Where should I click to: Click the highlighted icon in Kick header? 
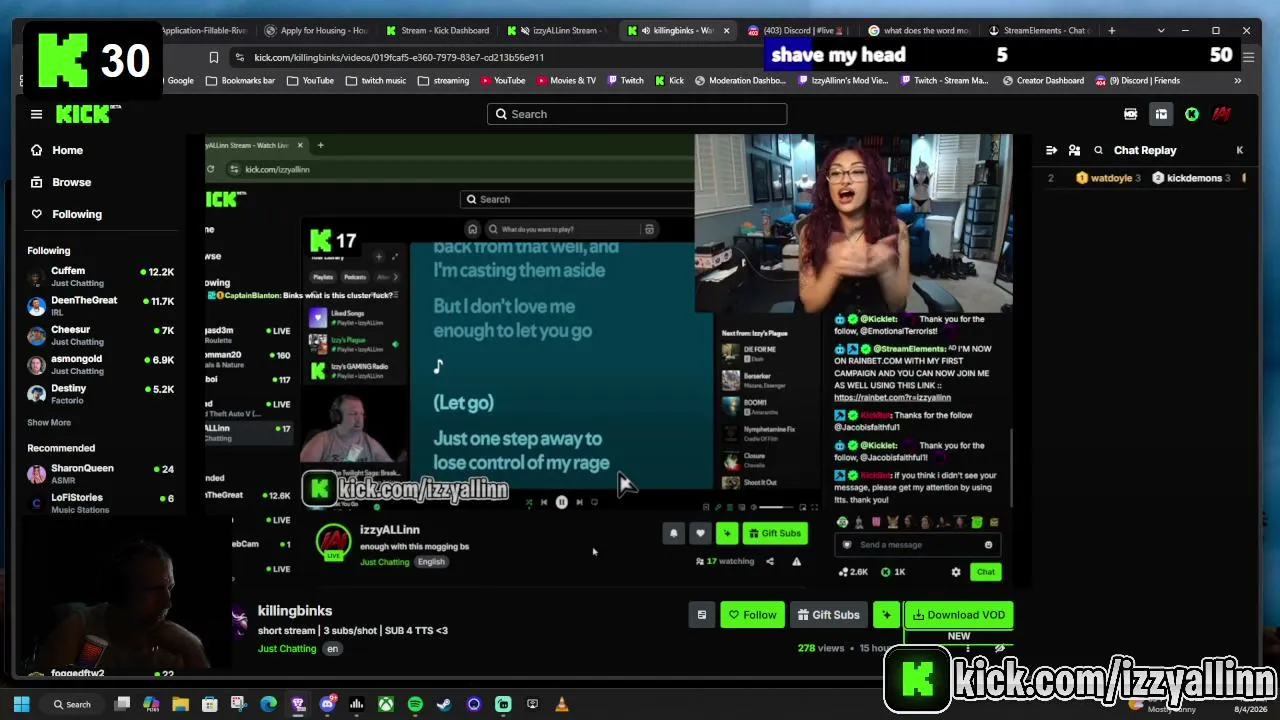tap(1161, 114)
